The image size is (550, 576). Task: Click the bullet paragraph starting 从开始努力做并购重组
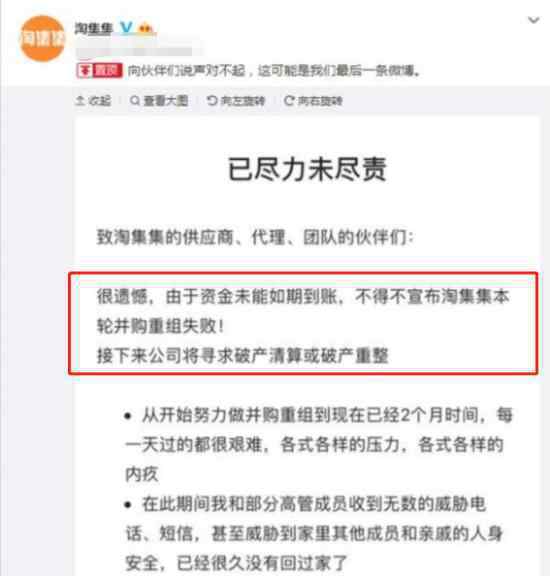pyautogui.click(x=318, y=444)
